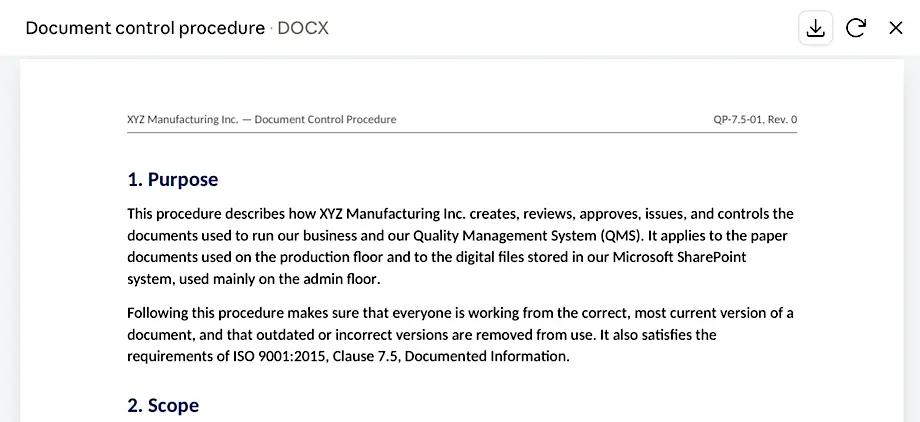The height and width of the screenshot is (422, 920).
Task: Click the words 'admin floor'
Action: click(340, 279)
